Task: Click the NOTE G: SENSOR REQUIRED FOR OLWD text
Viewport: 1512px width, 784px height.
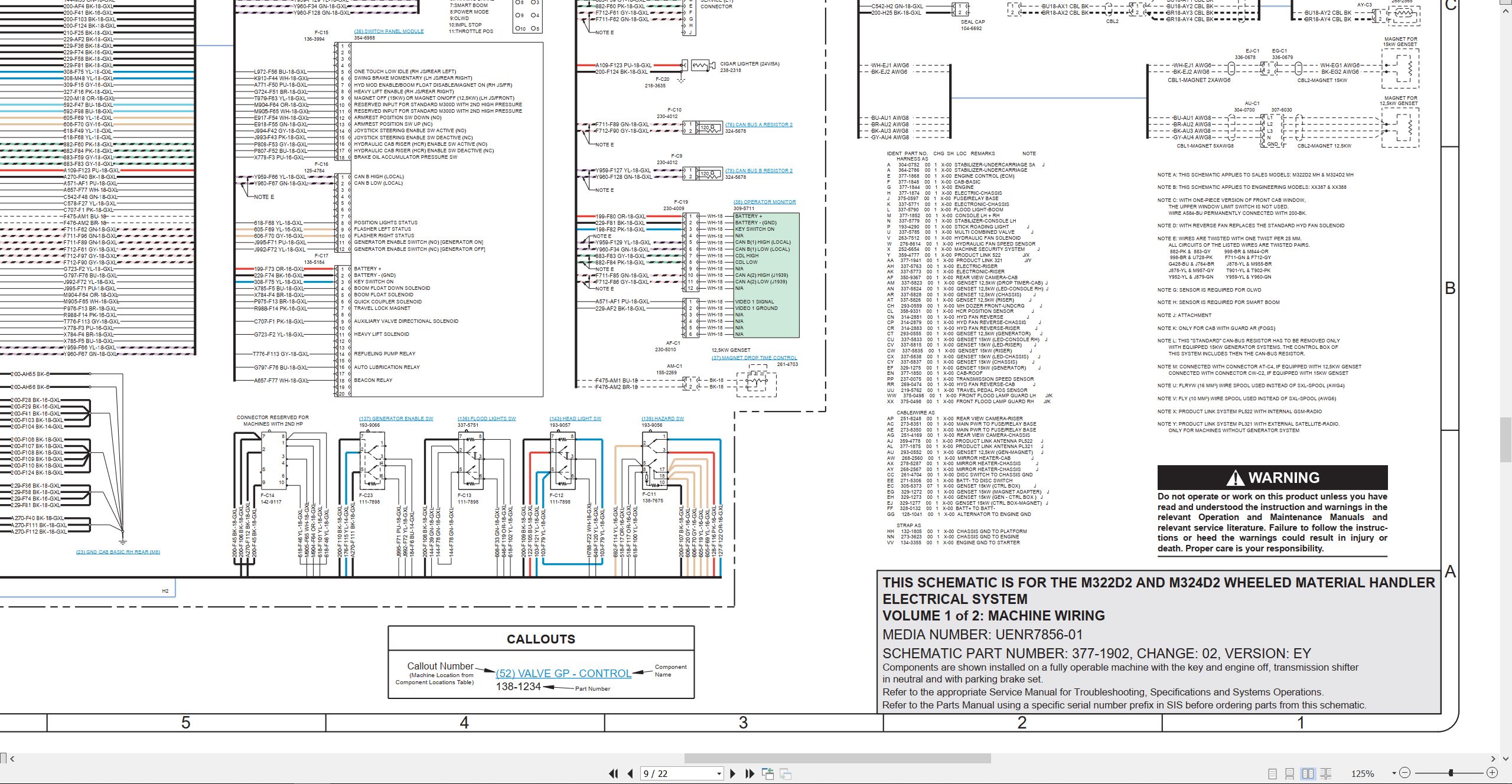Action: click(1209, 290)
